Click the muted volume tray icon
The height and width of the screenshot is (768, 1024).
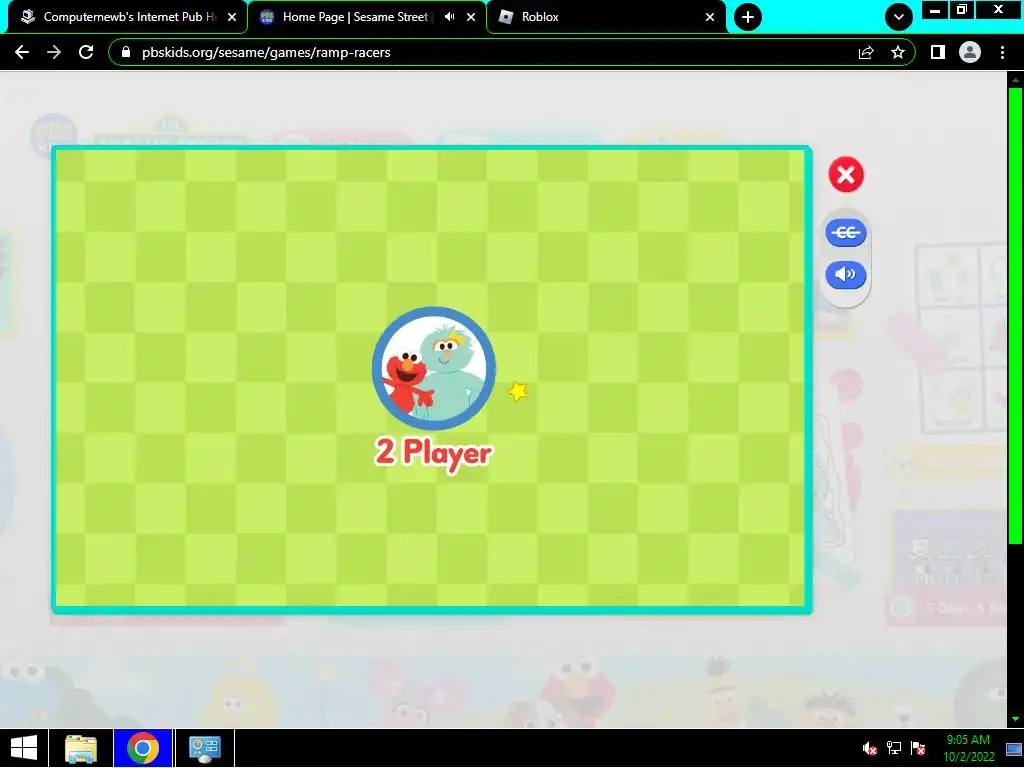869,748
